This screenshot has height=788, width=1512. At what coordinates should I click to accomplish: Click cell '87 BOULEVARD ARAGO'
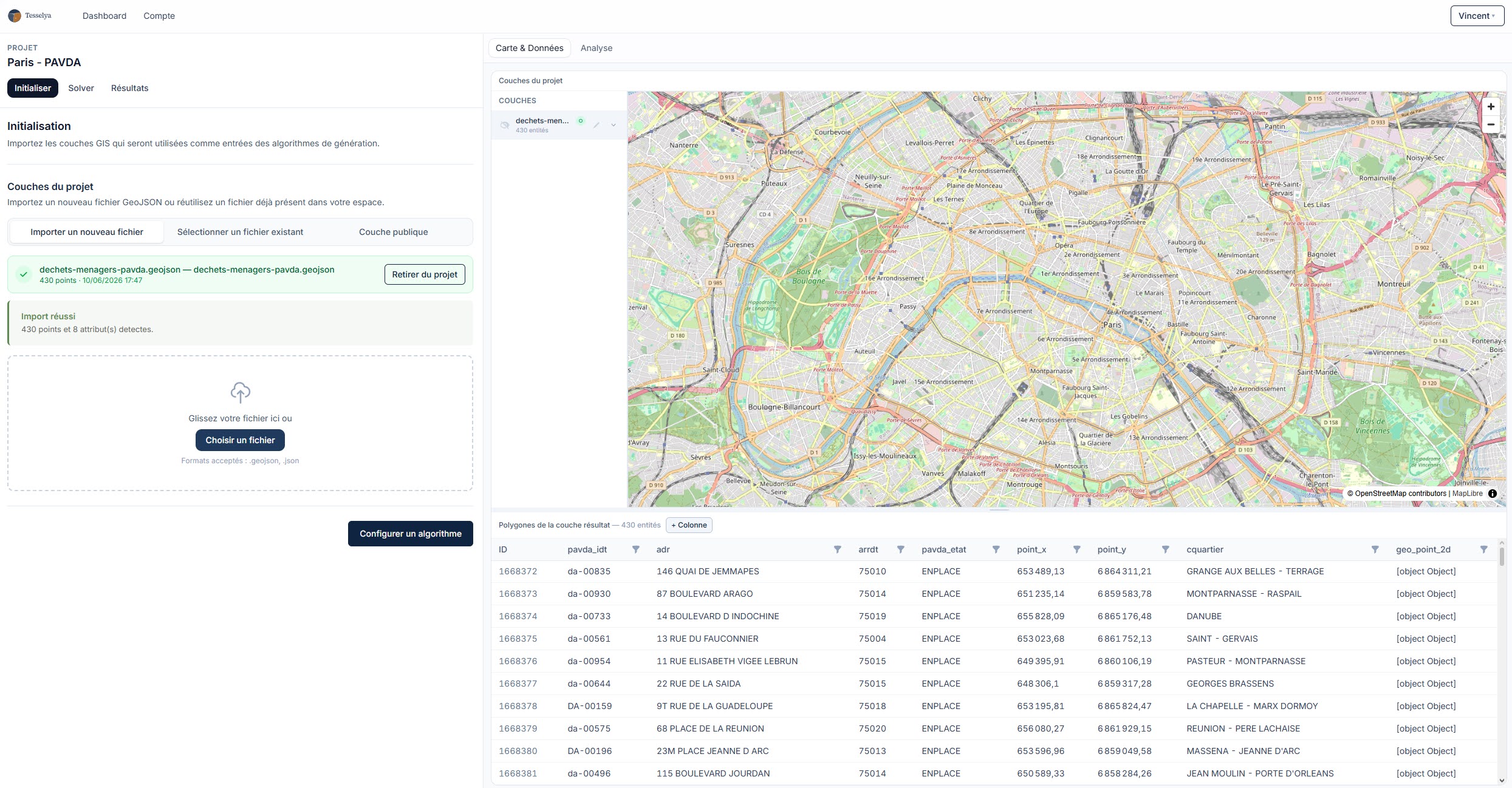pyautogui.click(x=705, y=594)
